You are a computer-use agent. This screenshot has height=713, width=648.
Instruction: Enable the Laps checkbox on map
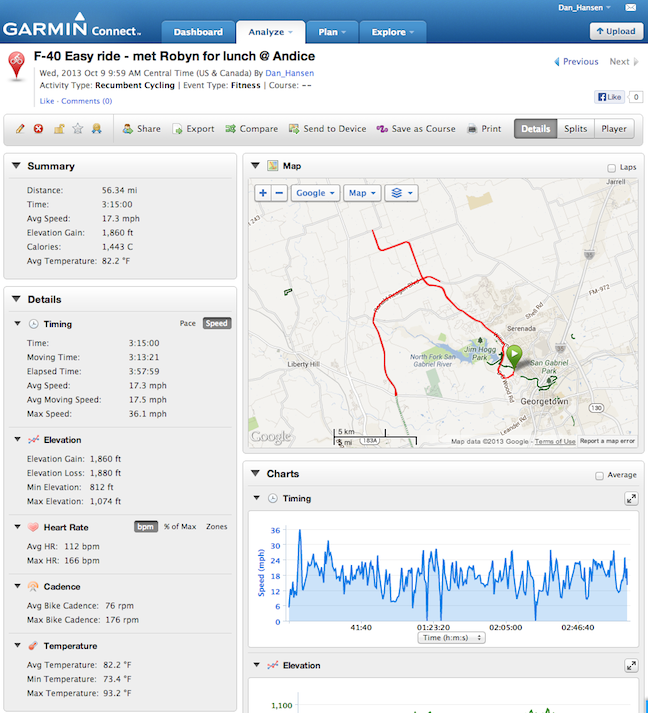click(x=612, y=168)
